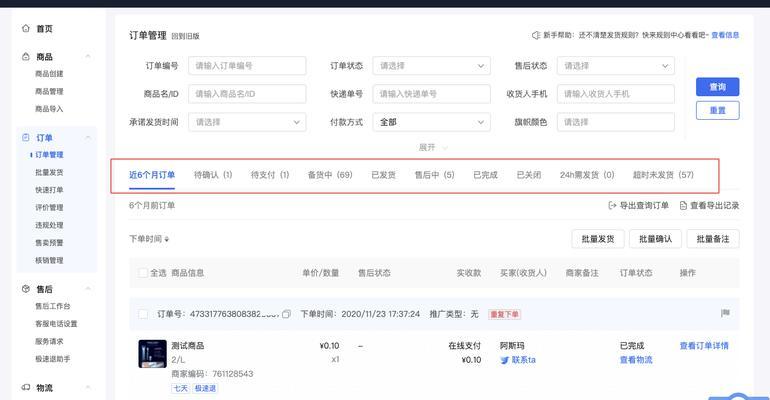Viewport: 770px width, 400px height.
Task: Click the 订单编号 input field
Action: [x=247, y=66]
